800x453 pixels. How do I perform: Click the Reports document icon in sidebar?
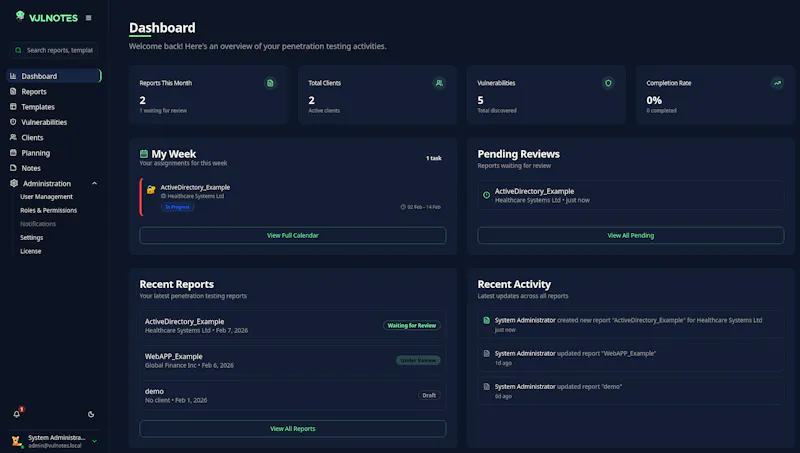pyautogui.click(x=13, y=91)
